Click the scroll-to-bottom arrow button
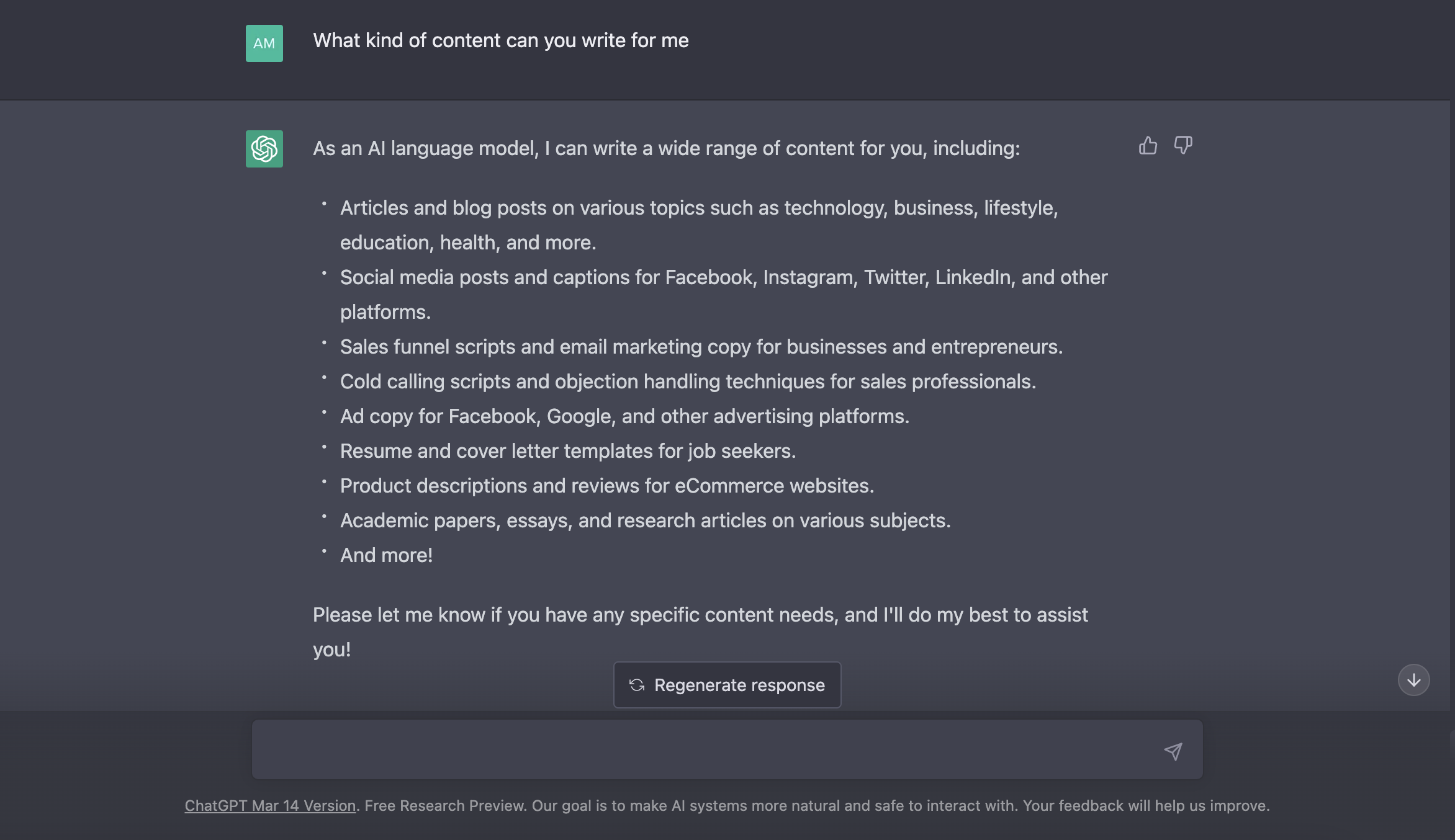Viewport: 1455px width, 840px height. [x=1413, y=680]
